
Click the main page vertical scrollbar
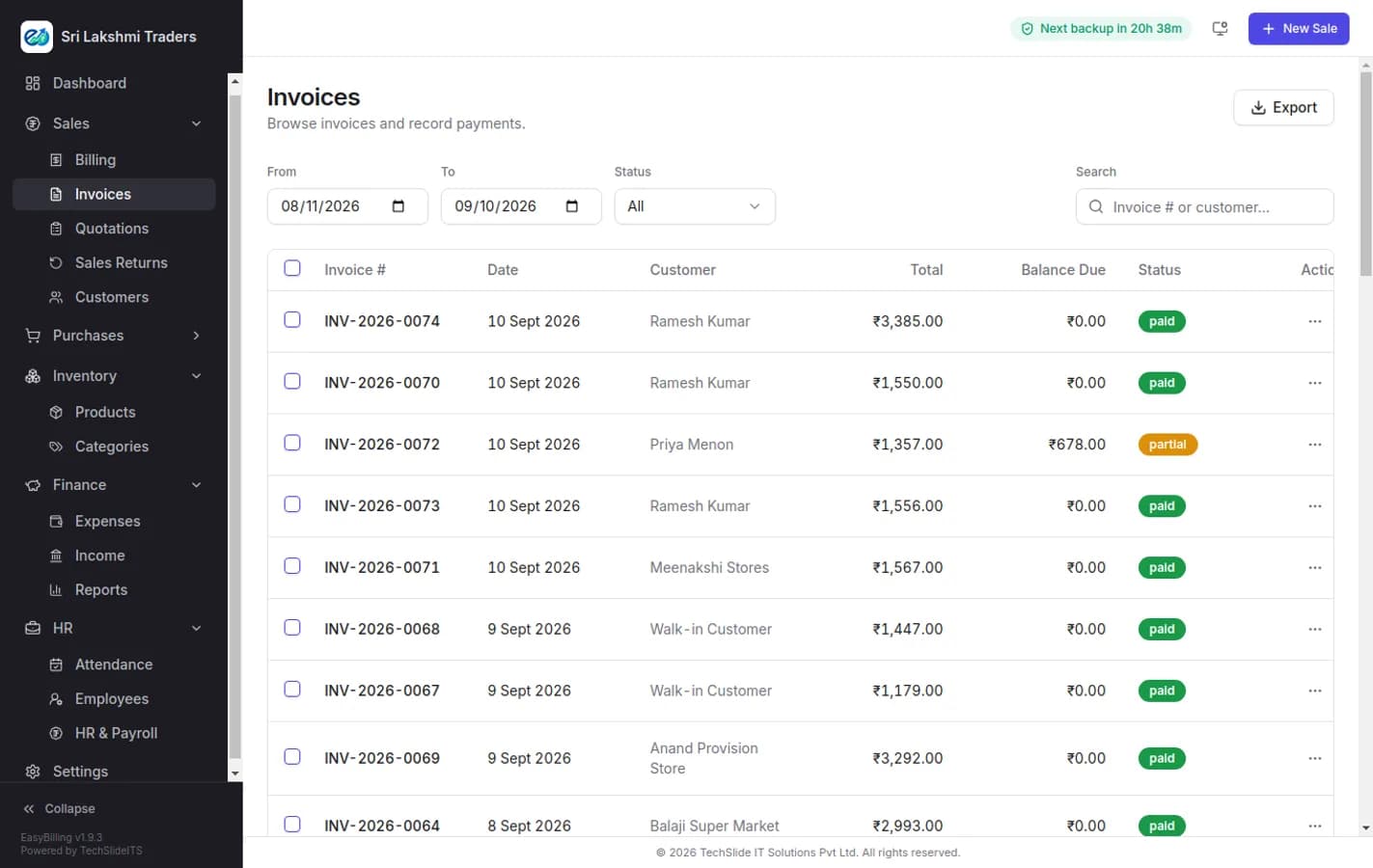(x=1365, y=174)
